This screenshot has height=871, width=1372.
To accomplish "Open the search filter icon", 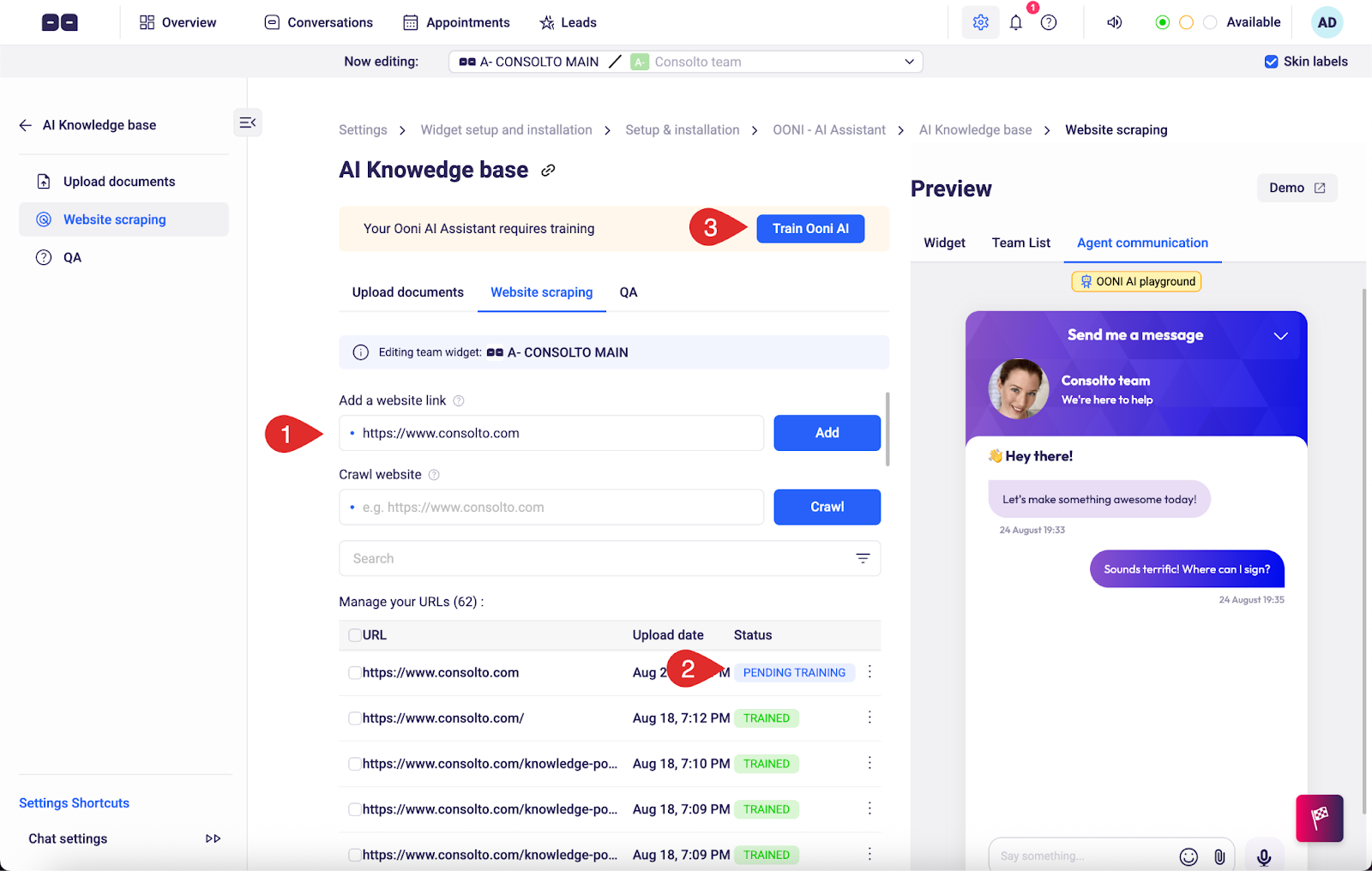I will (863, 558).
